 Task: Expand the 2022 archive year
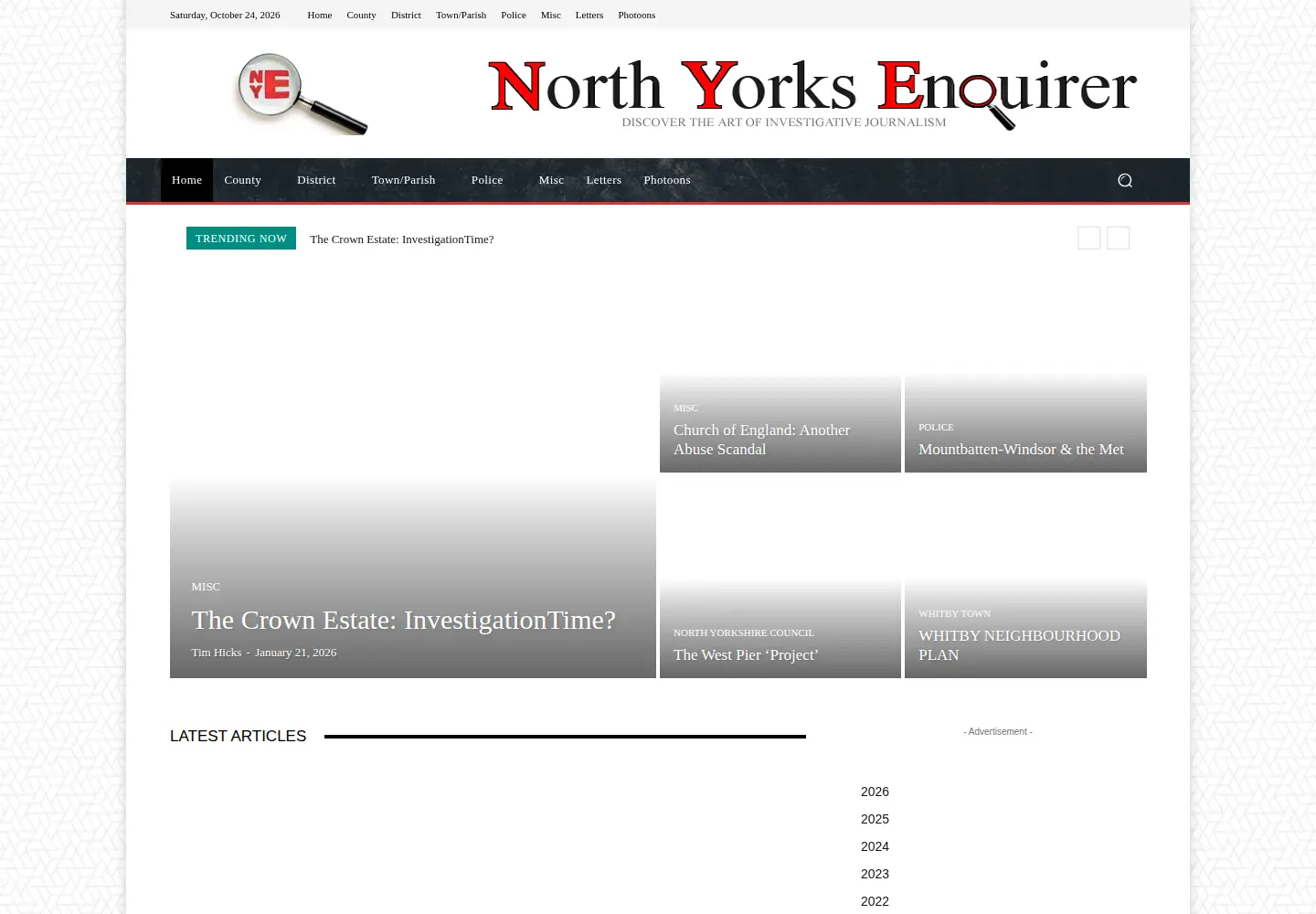[875, 901]
